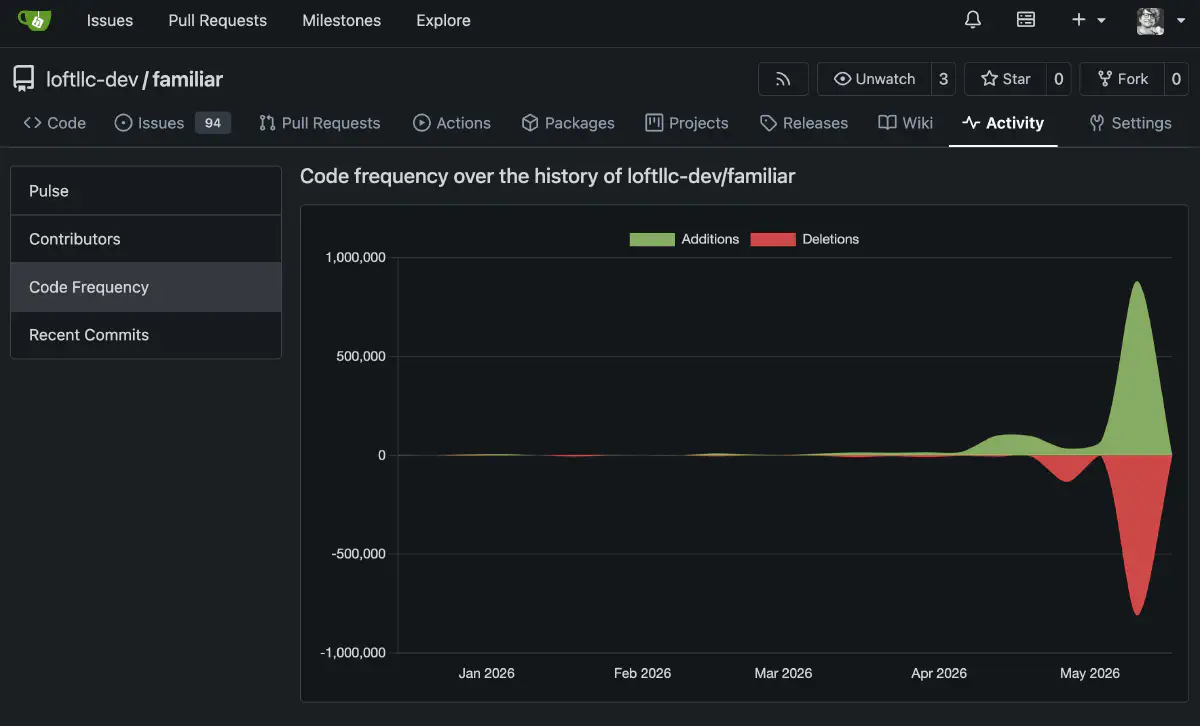Click the Apr 2026 axis label
Image resolution: width=1200 pixels, height=726 pixels.
pos(939,673)
